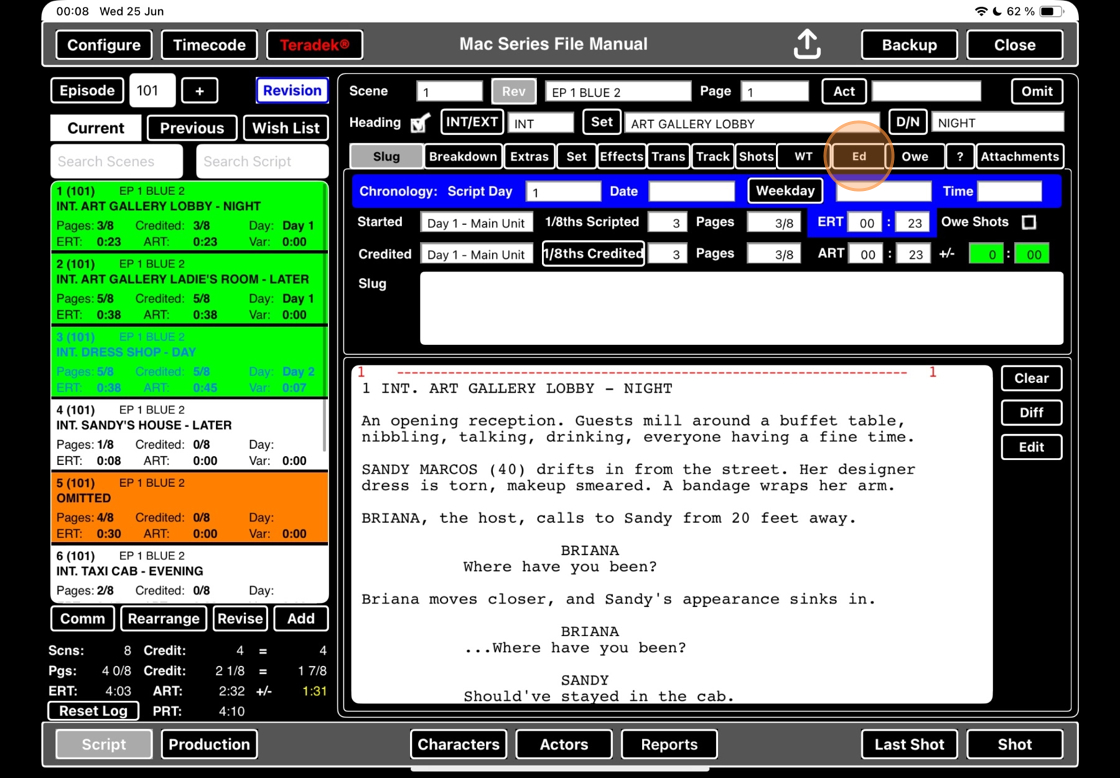Select scene 5 OMITTED
The width and height of the screenshot is (1120, 778).
[x=189, y=508]
